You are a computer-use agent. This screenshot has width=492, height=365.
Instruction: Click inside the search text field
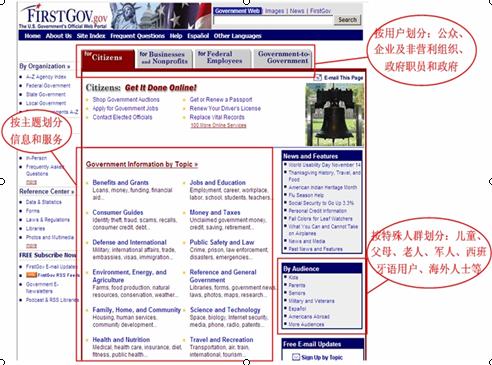point(273,20)
